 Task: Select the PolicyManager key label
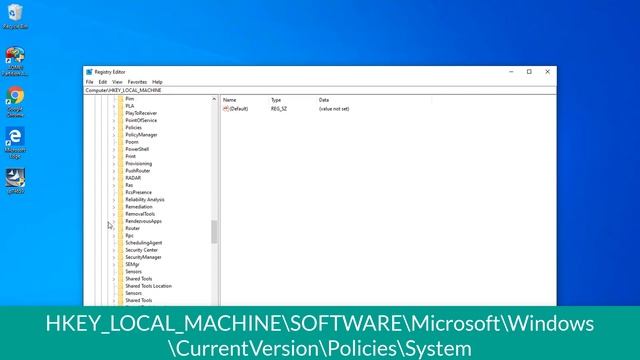tap(141, 135)
